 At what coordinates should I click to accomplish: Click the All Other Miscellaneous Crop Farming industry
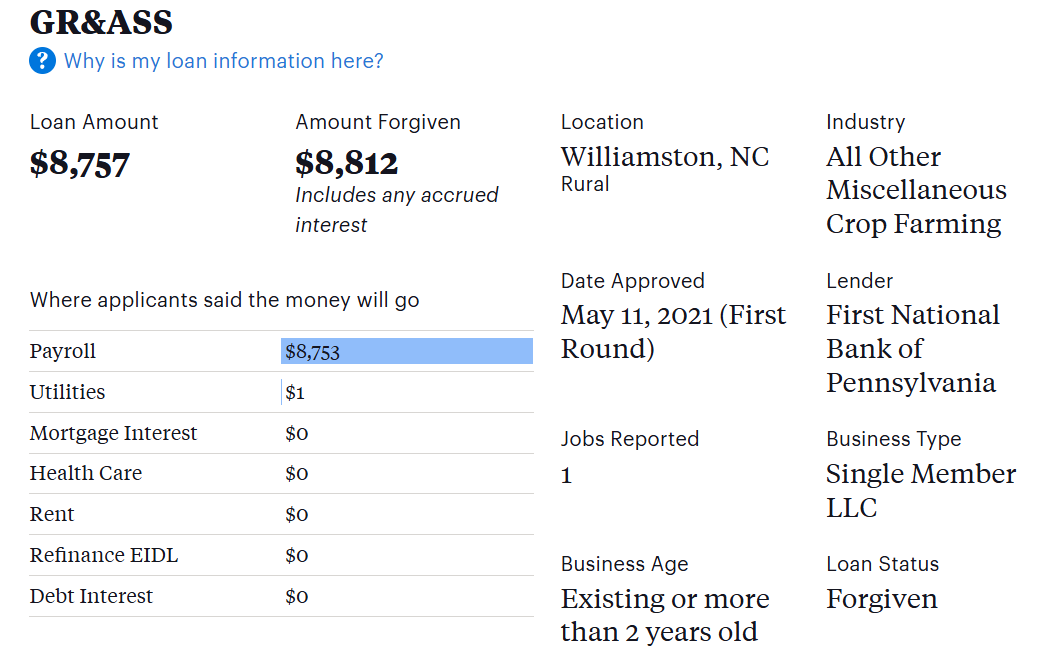pos(916,191)
